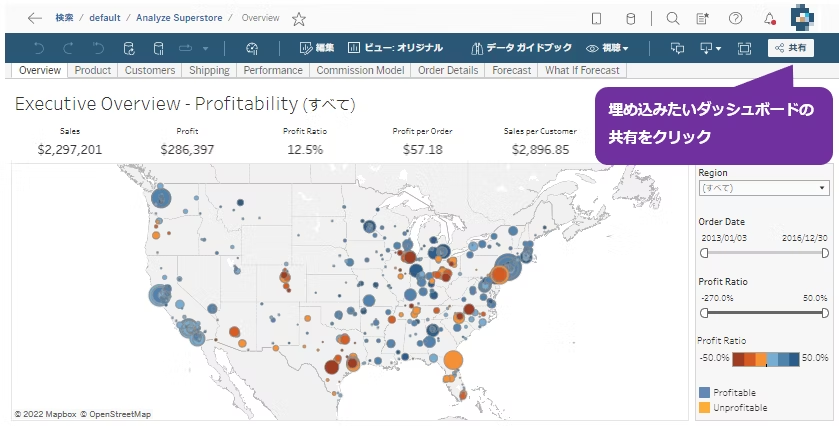This screenshot has height=426, width=839.
Task: Open the download menu icon
Action: point(710,48)
